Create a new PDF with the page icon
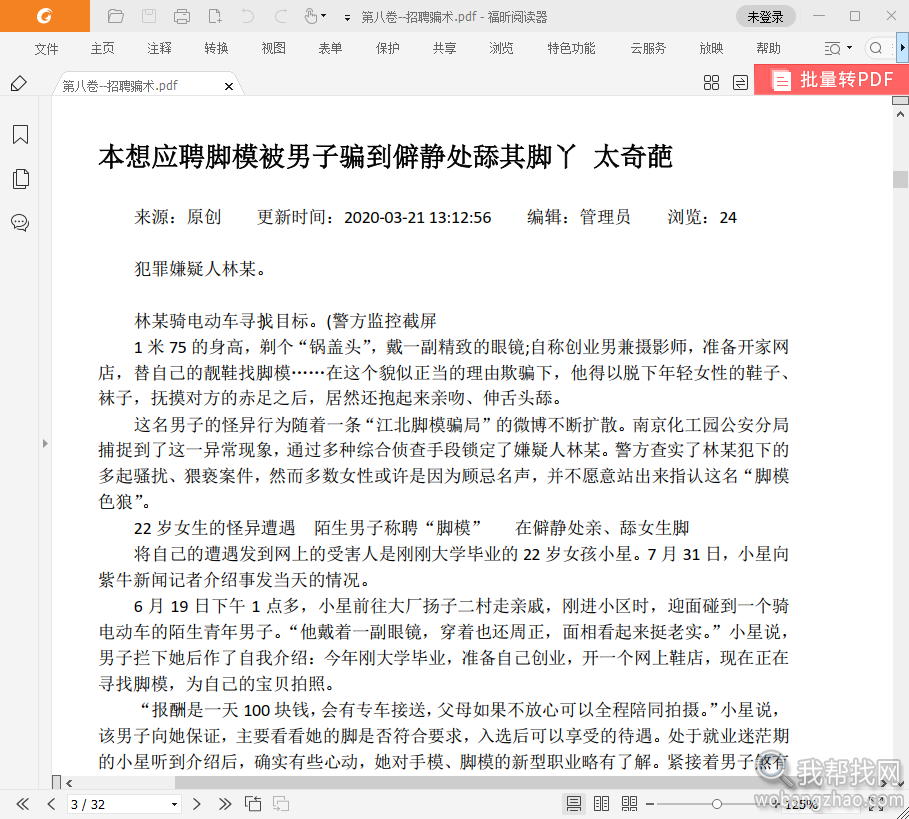The width and height of the screenshot is (909, 819). (215, 16)
